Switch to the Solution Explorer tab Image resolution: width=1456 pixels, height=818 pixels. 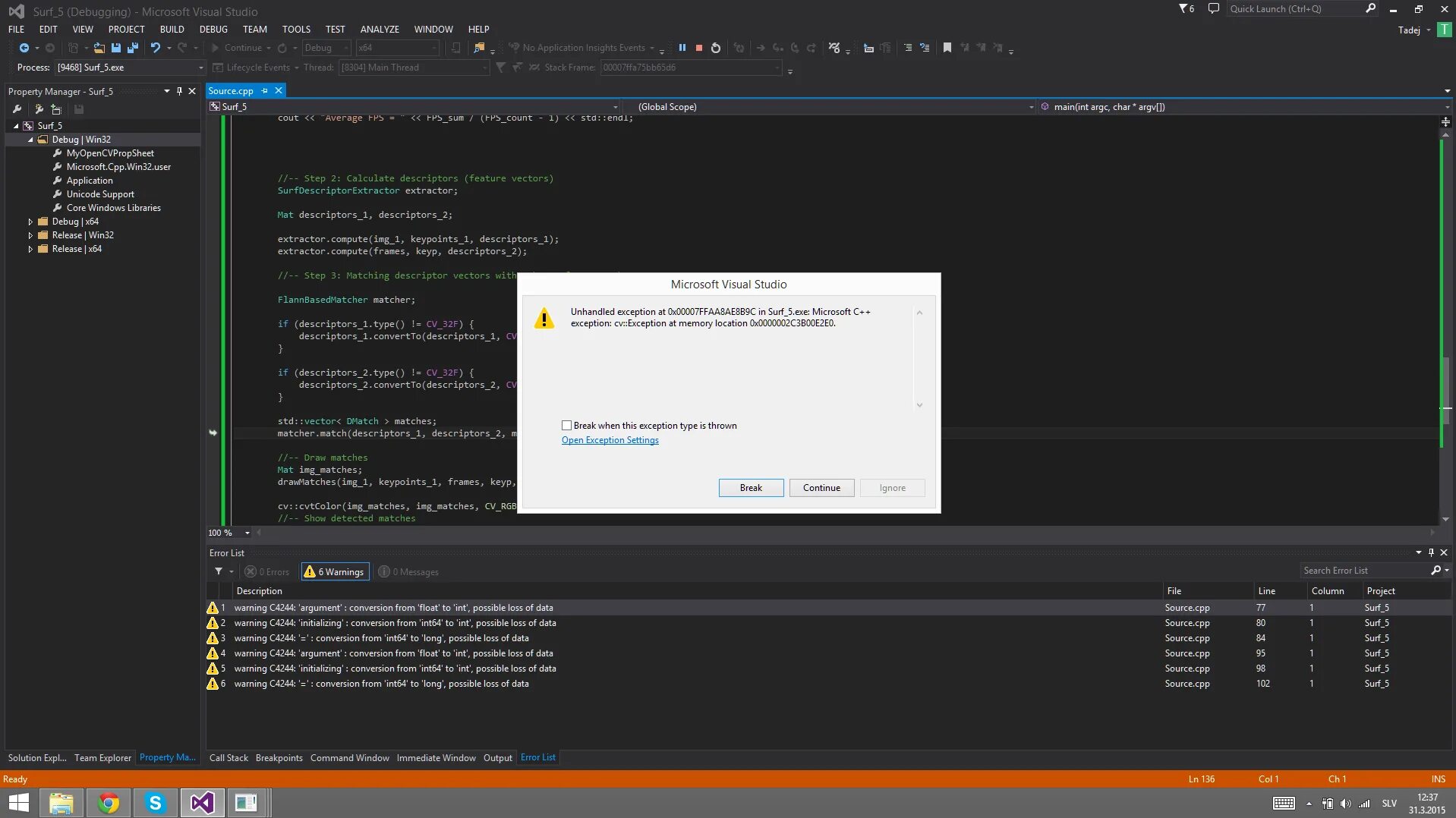pos(37,757)
